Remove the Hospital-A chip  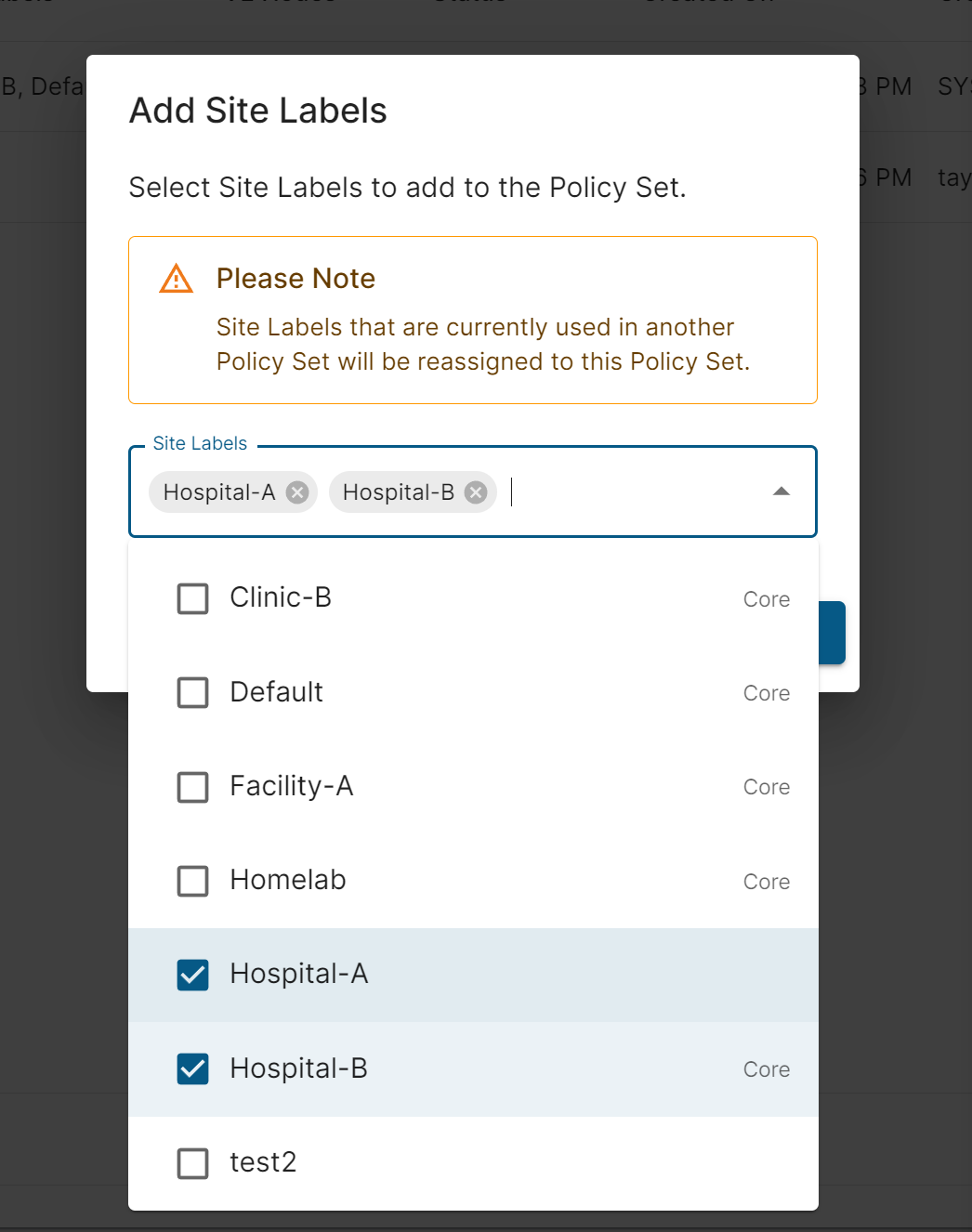(297, 492)
